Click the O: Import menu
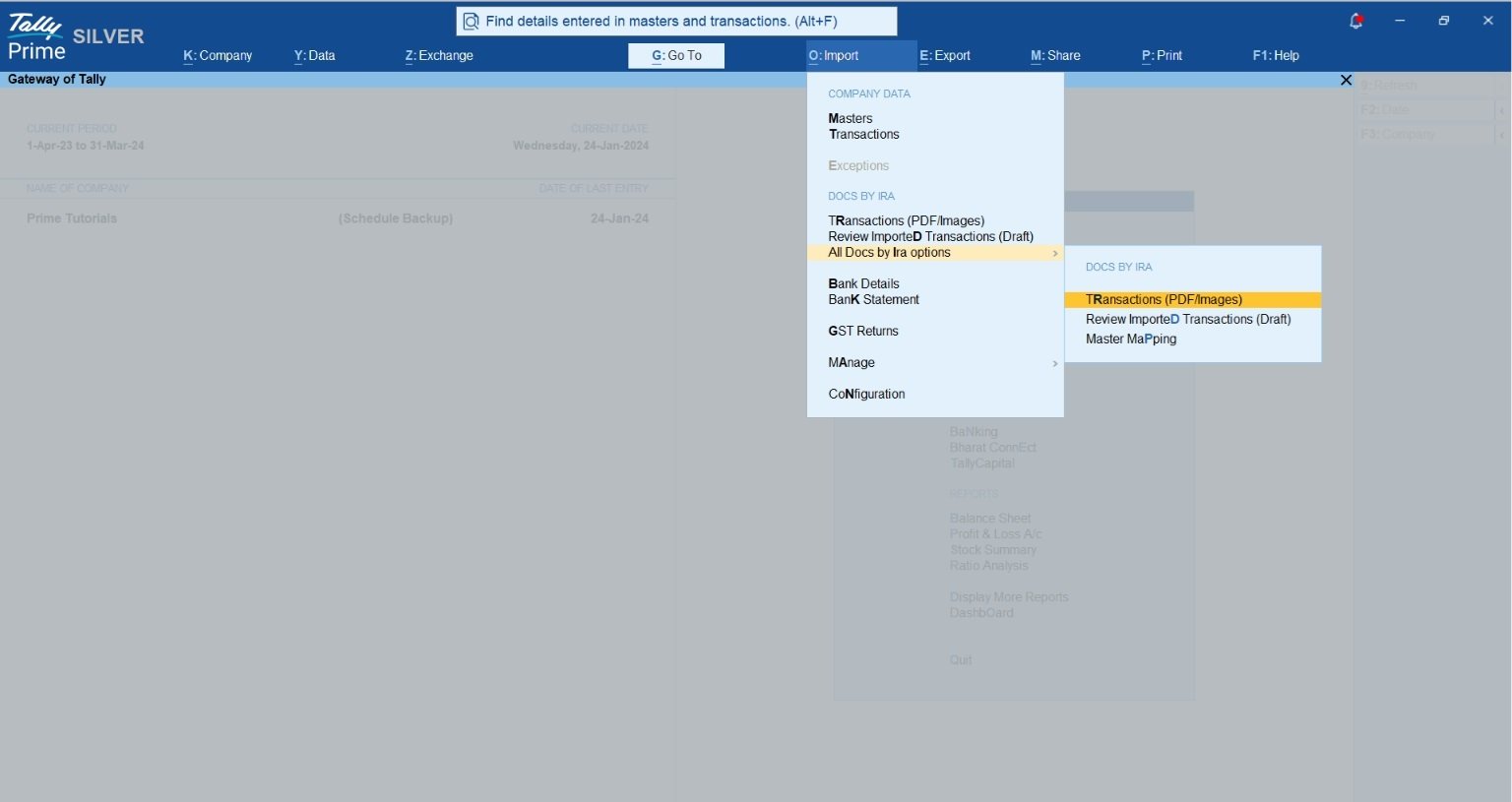 click(861, 56)
